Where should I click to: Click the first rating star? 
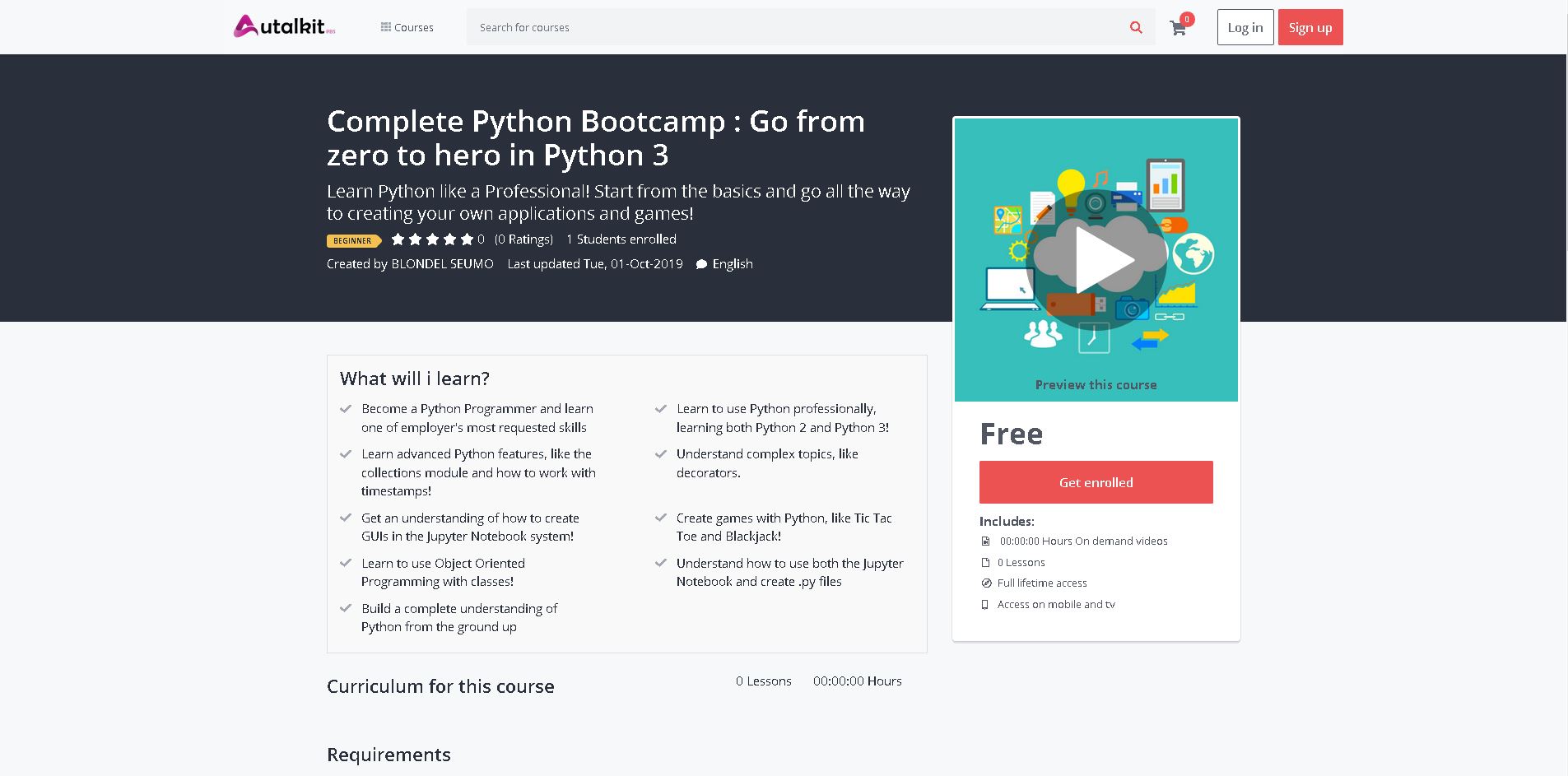[x=398, y=239]
